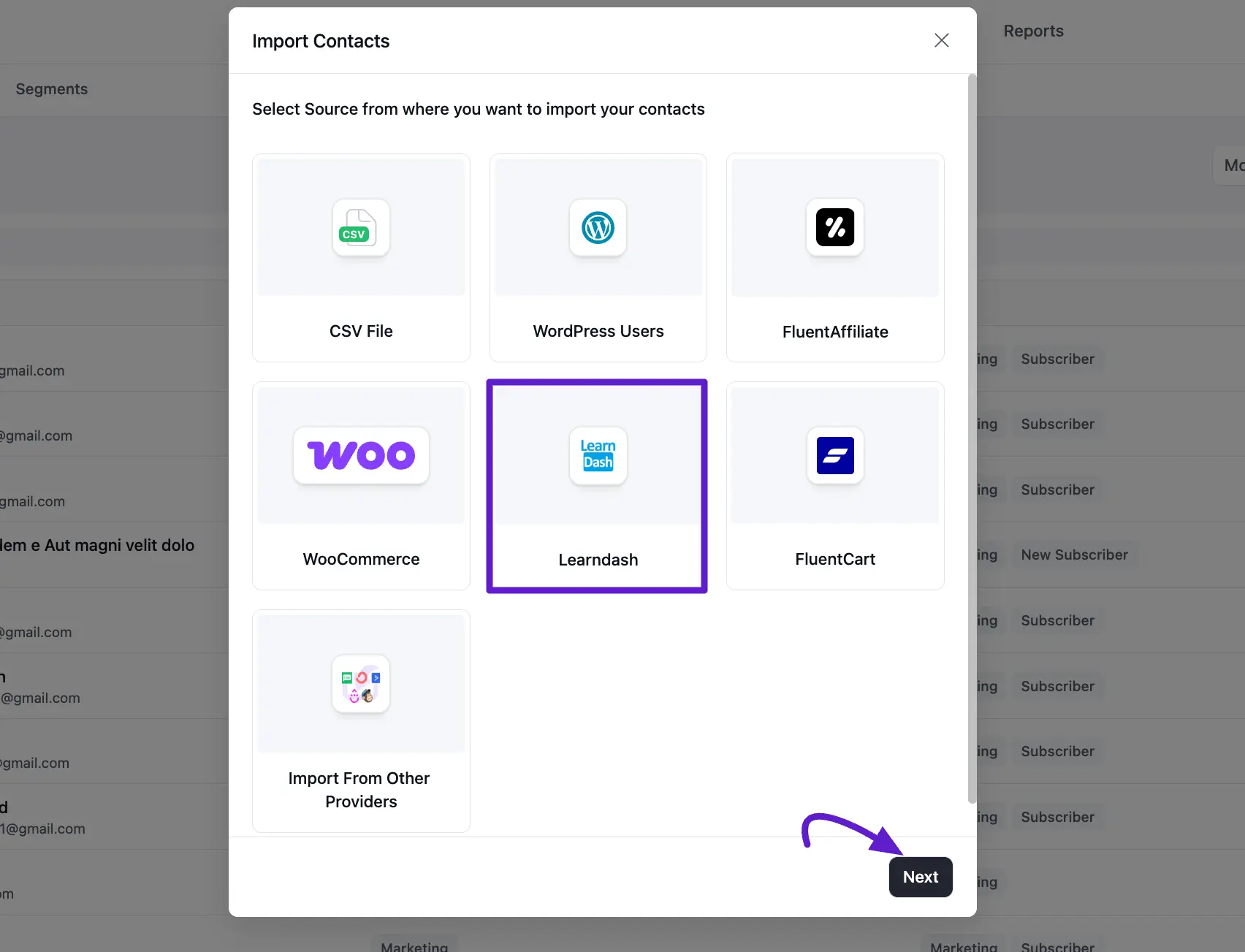Viewport: 1245px width, 952px height.
Task: Click the New Subscriber tag
Action: coord(1074,555)
